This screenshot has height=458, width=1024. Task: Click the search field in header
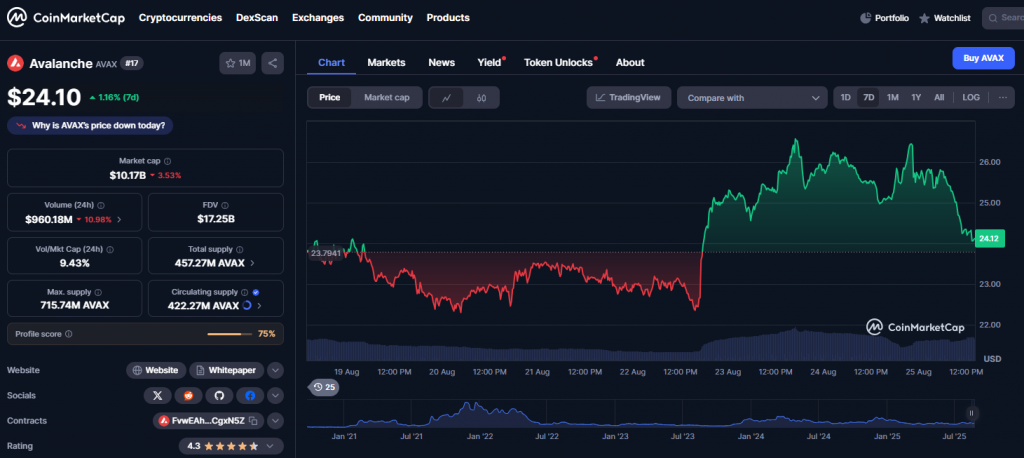[x=1004, y=18]
